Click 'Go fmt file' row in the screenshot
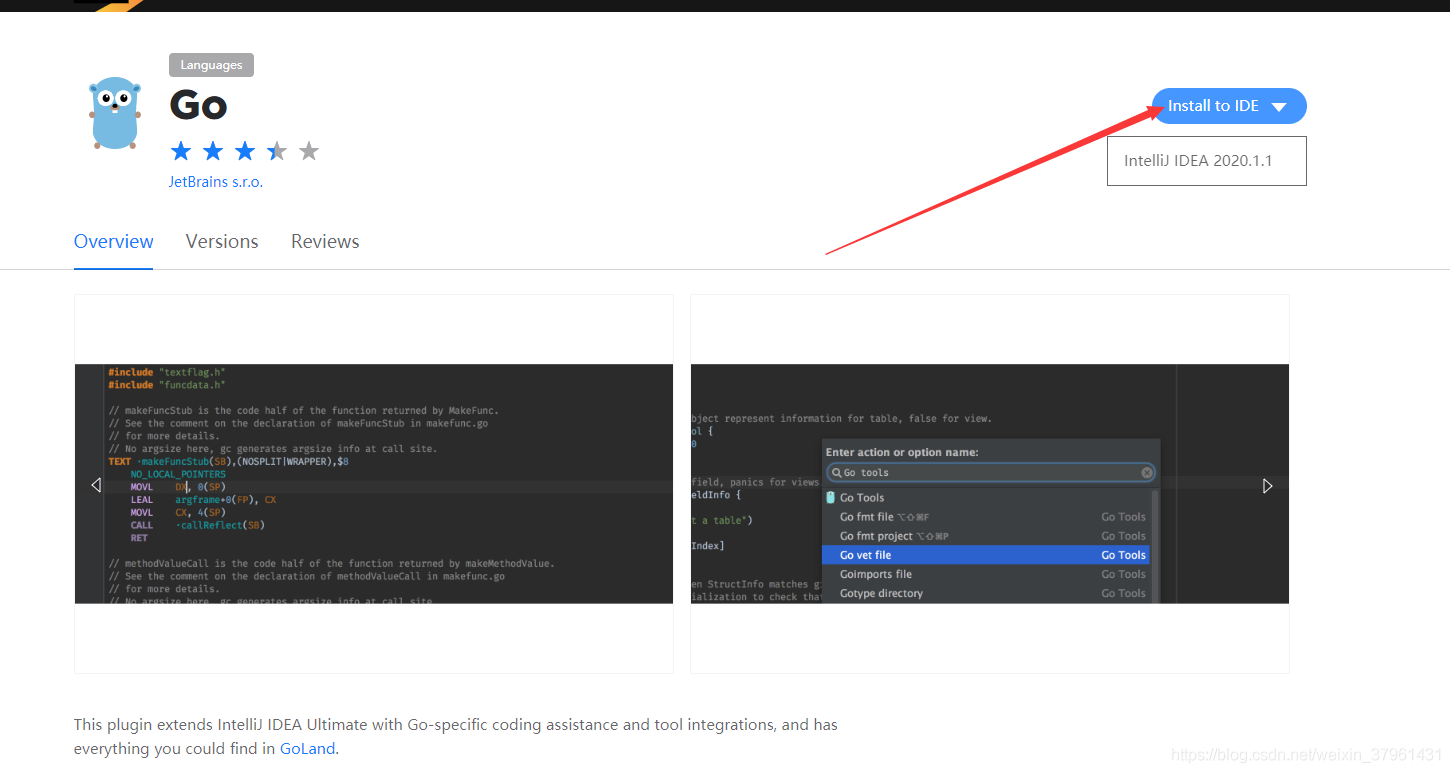The height and width of the screenshot is (773, 1450). coord(986,517)
